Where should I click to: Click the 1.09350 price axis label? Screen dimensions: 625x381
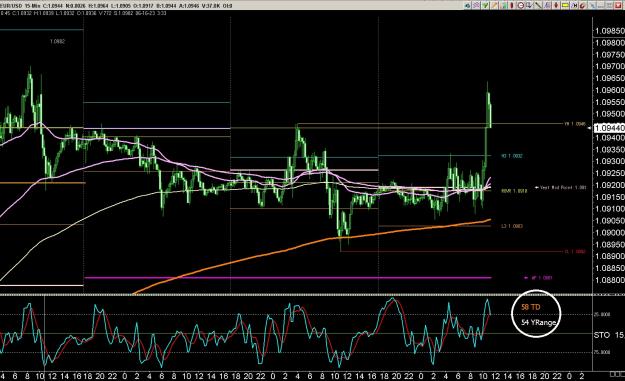point(610,150)
